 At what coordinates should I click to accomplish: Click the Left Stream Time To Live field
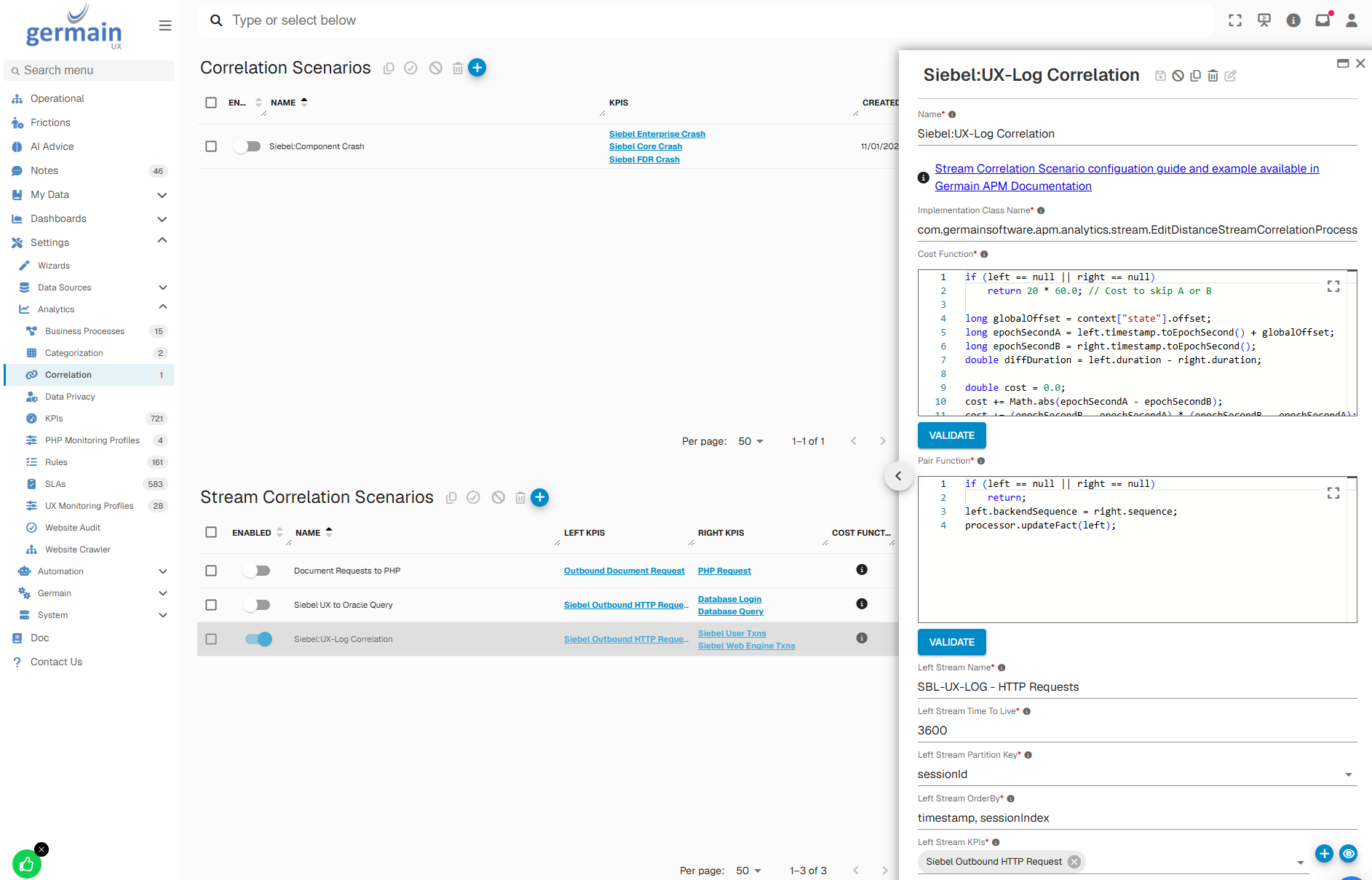[1137, 730]
